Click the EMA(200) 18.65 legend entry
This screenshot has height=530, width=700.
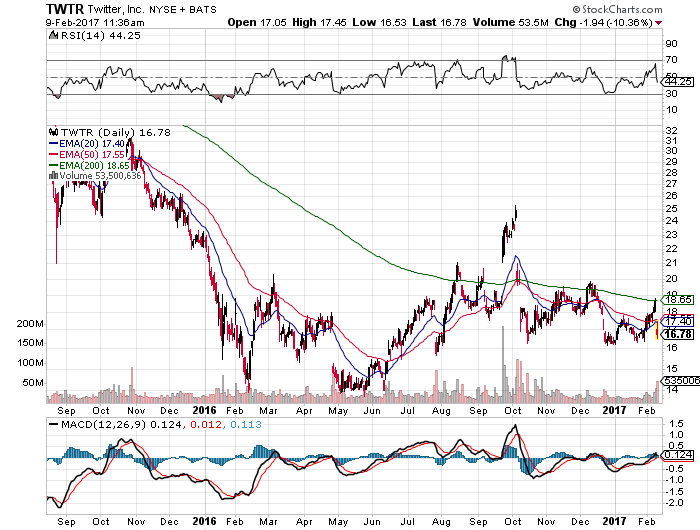click(94, 165)
